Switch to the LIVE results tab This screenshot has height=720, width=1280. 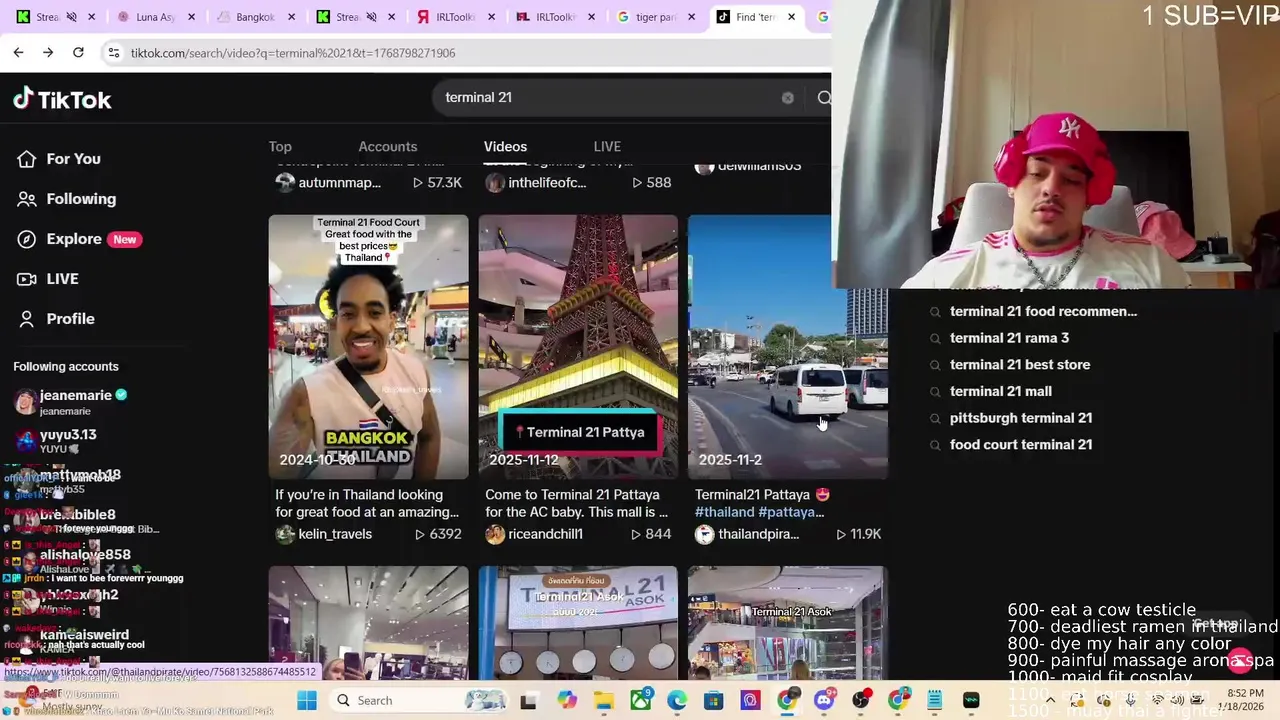click(x=607, y=147)
